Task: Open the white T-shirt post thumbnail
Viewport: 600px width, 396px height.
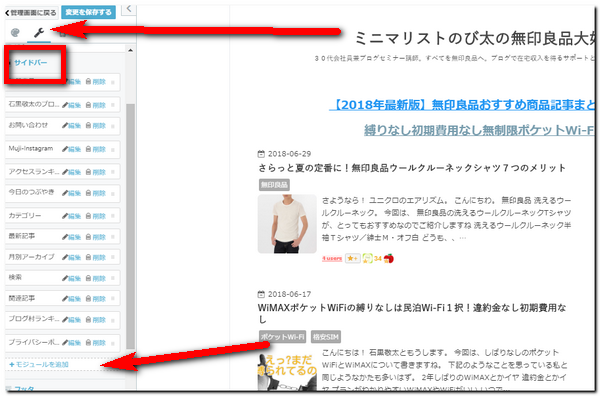Action: 287,224
